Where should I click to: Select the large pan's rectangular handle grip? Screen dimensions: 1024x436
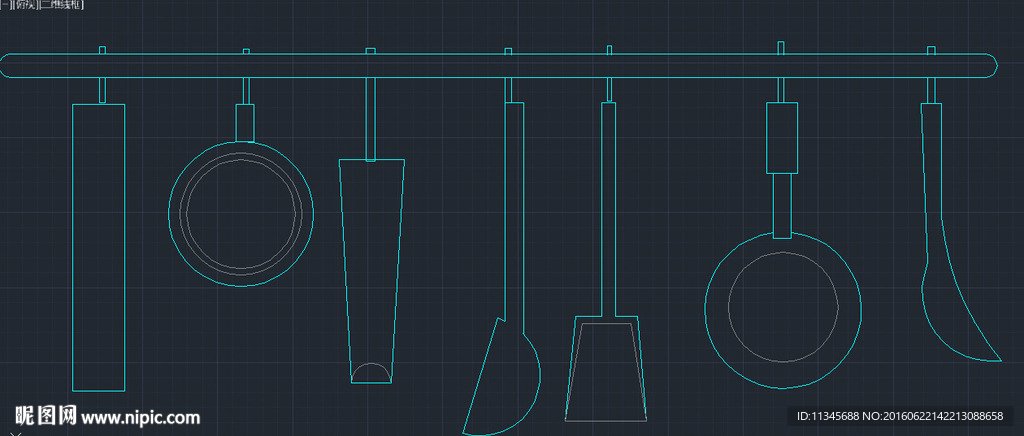(782, 138)
